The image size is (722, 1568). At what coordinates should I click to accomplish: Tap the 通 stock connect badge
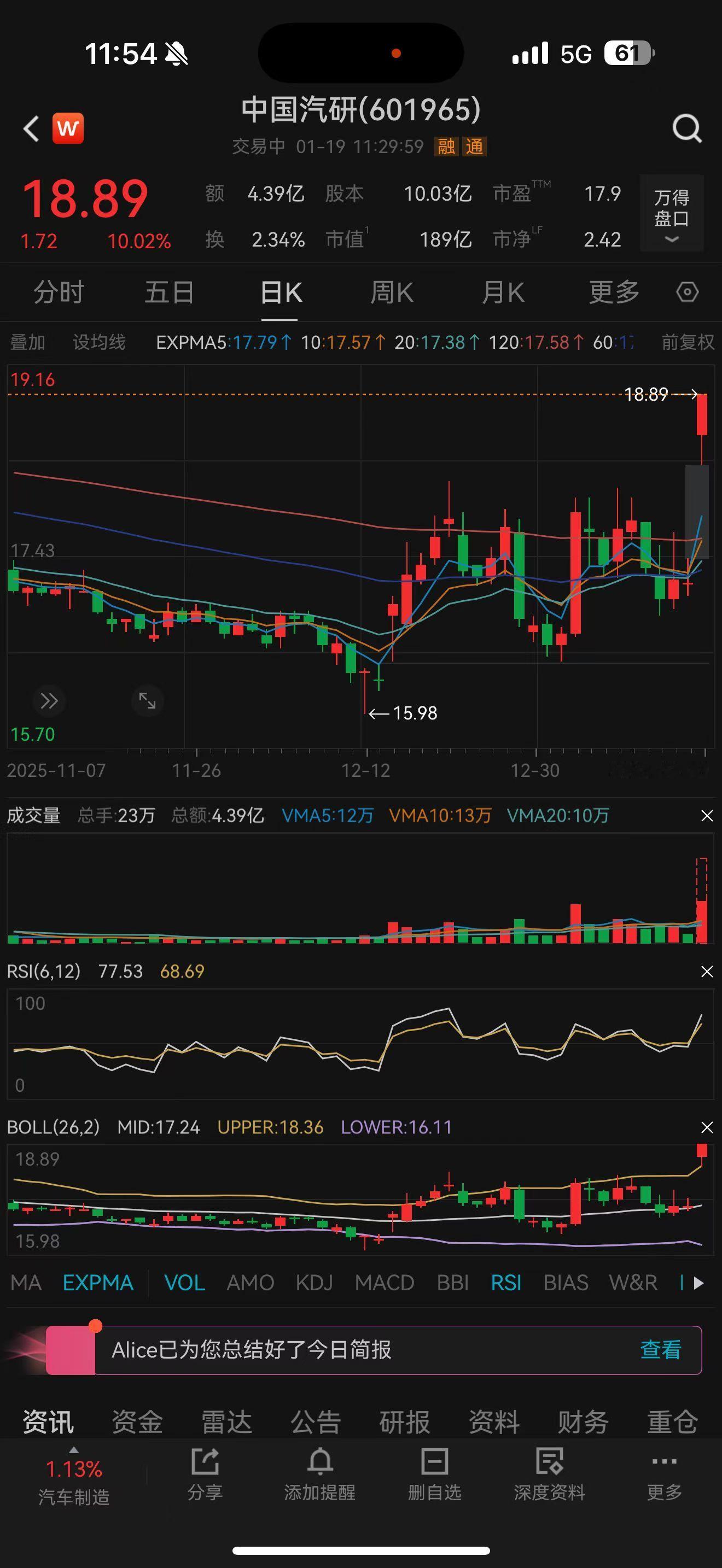click(x=474, y=147)
